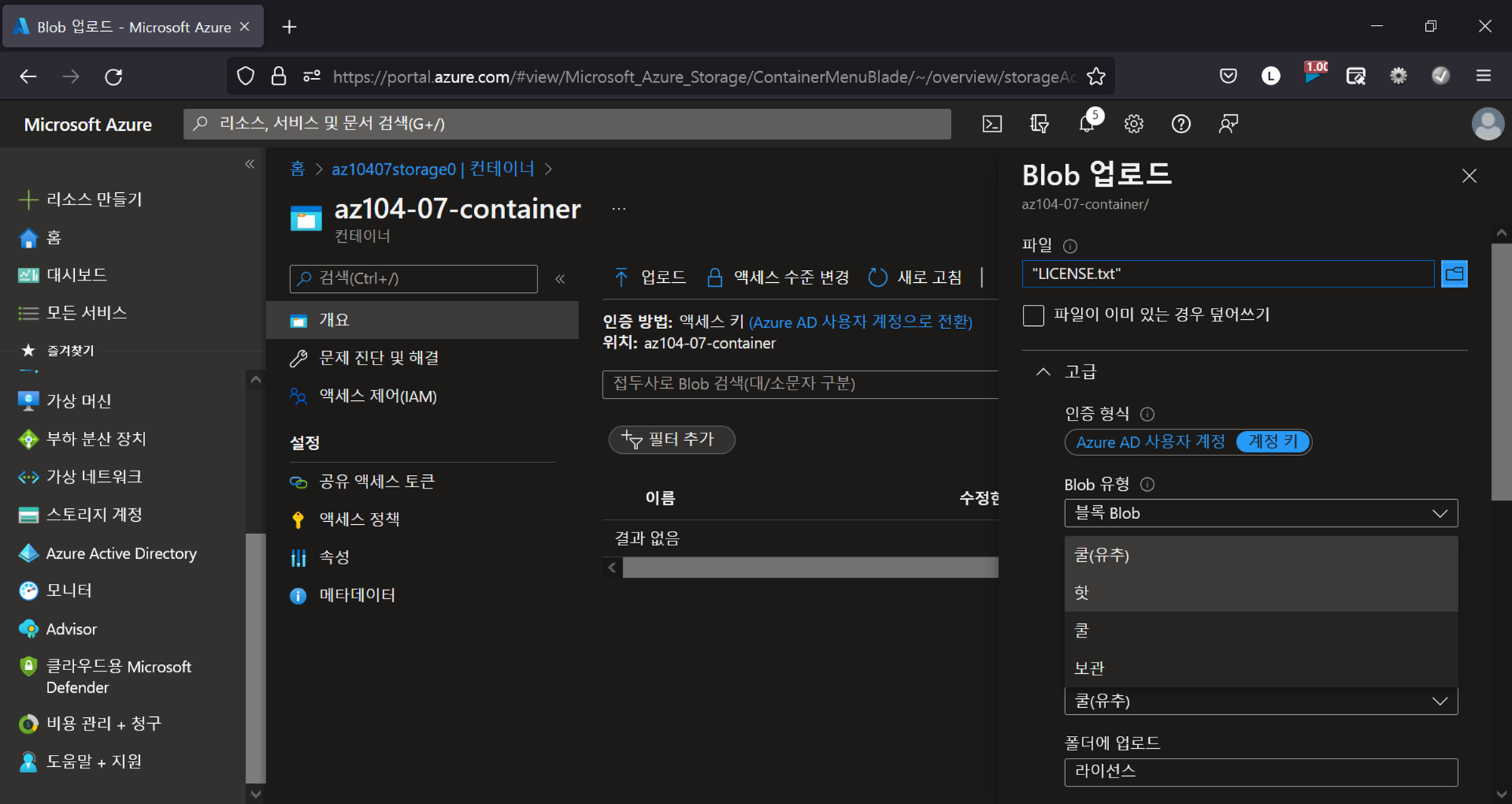The height and width of the screenshot is (804, 1512).
Task: Bookmark this page with the star icon
Action: (1096, 76)
